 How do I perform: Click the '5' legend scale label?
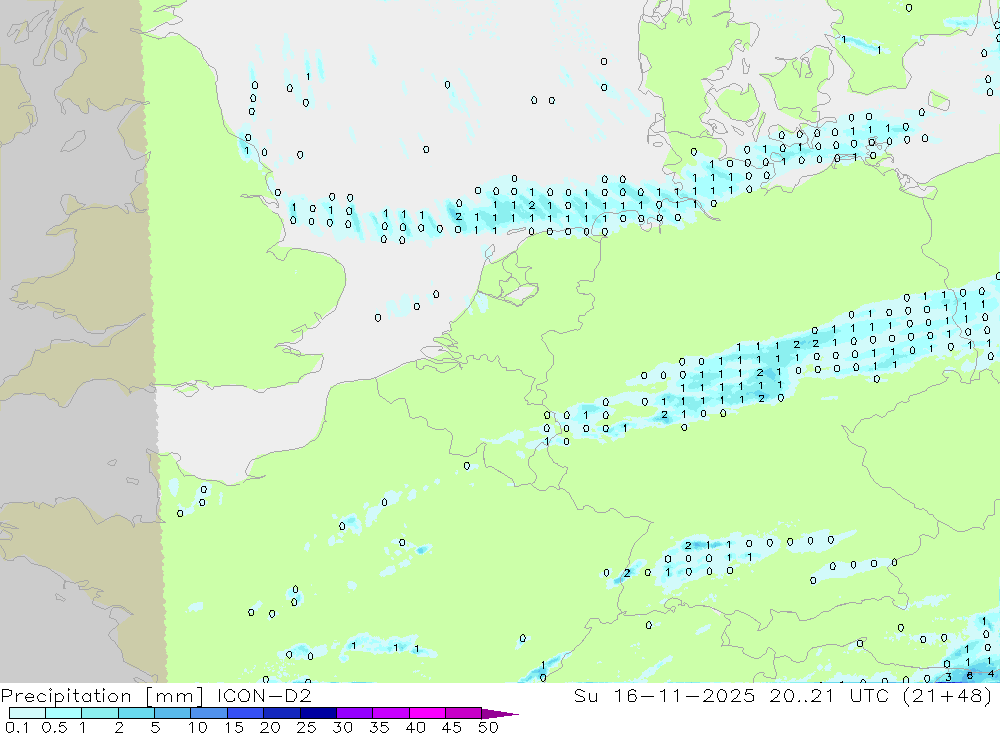pos(155,727)
